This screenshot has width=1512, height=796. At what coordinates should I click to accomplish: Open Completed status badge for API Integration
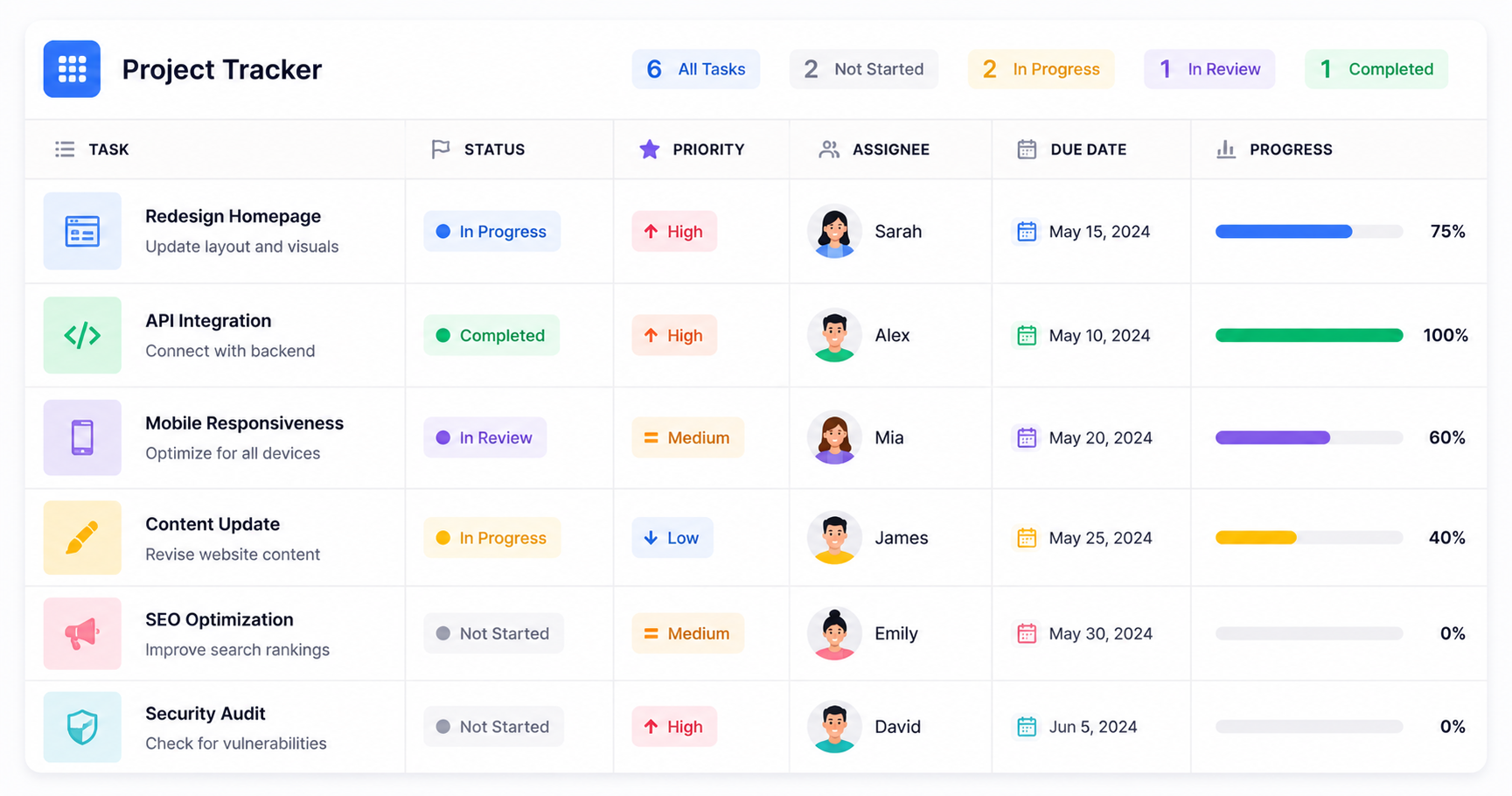point(491,335)
